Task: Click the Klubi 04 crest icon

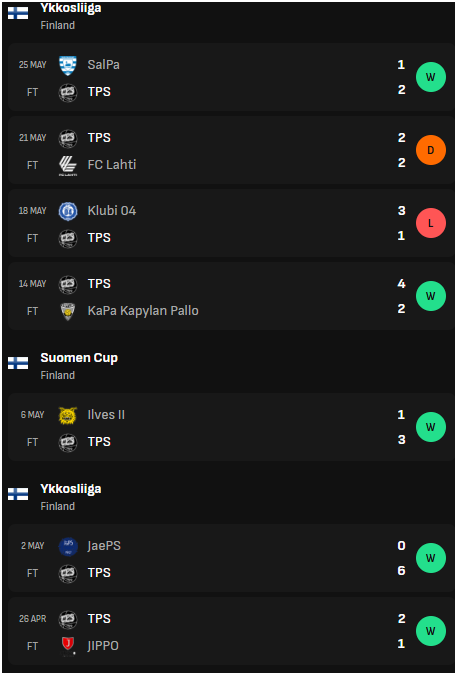Action: 68,211
